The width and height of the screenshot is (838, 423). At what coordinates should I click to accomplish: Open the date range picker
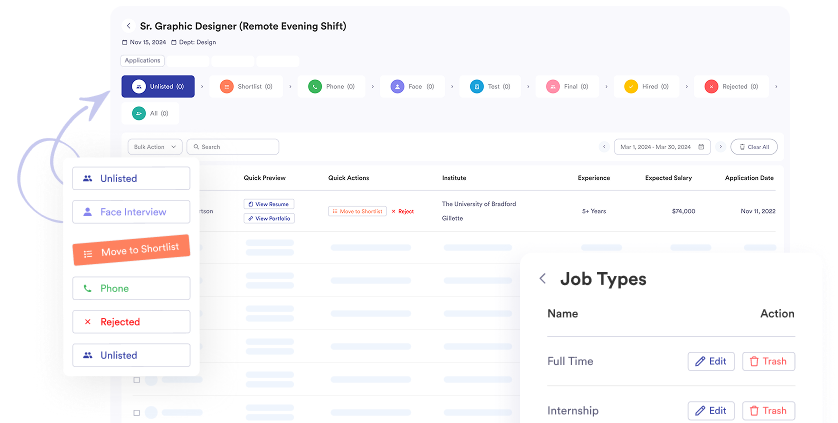click(x=661, y=147)
